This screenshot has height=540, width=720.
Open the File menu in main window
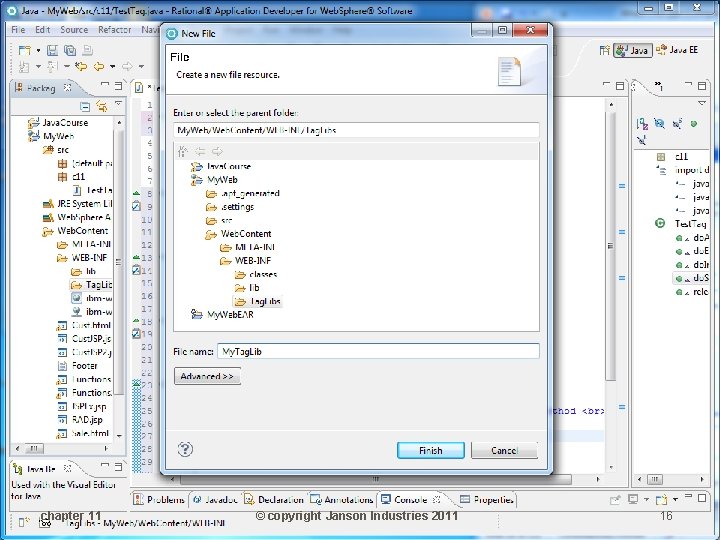pyautogui.click(x=18, y=29)
